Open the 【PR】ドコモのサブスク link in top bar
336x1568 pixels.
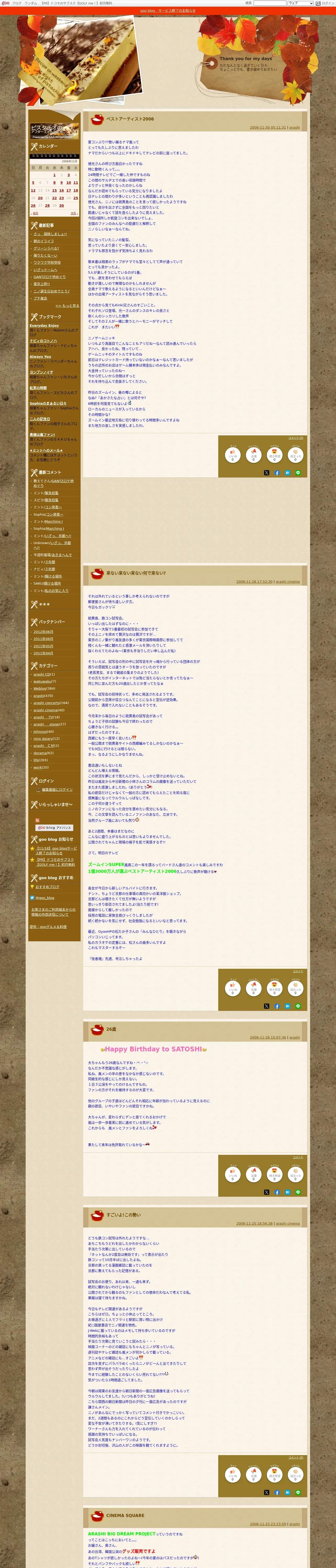(x=76, y=3)
